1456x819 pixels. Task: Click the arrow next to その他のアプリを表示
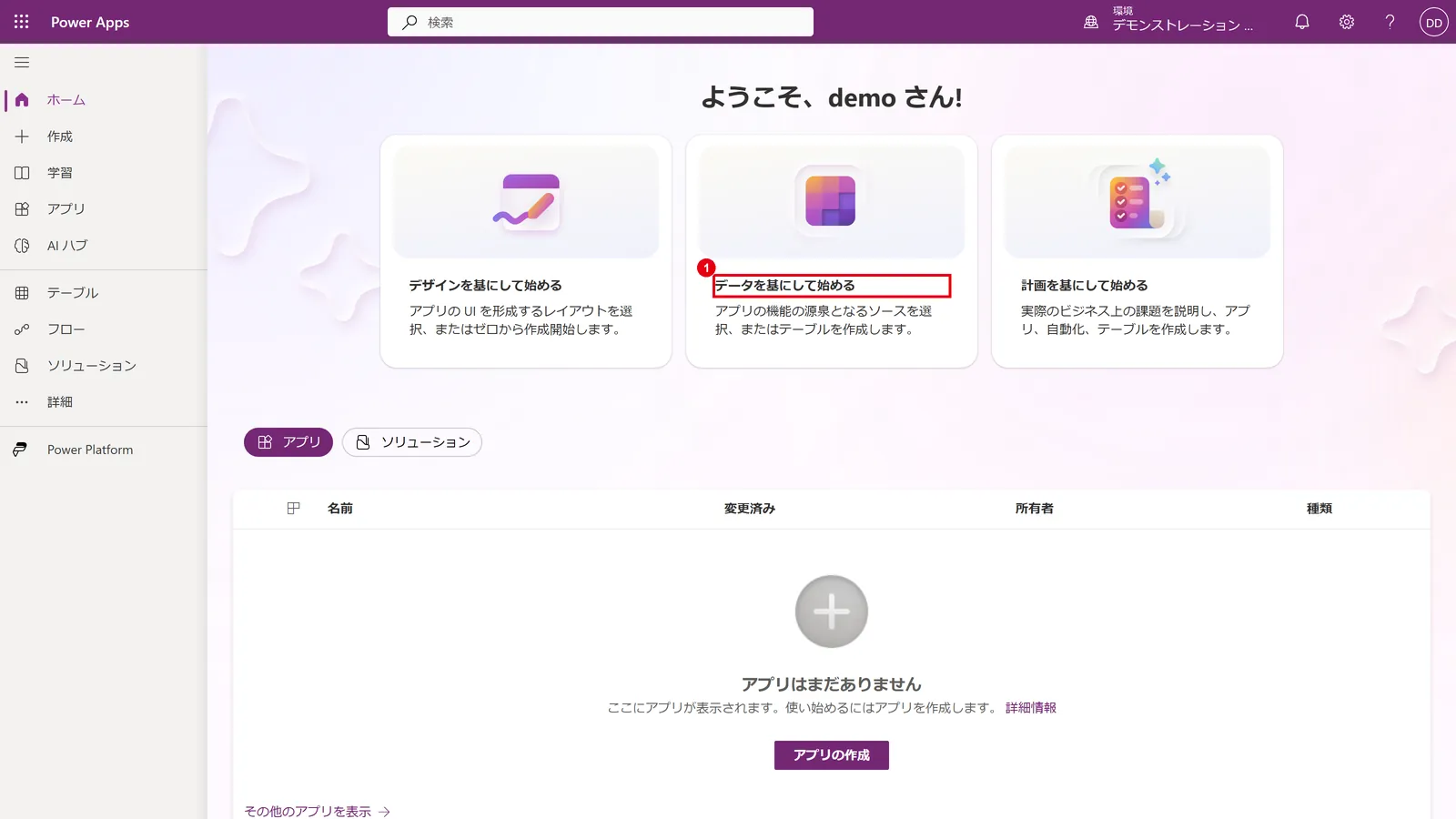pos(385,812)
